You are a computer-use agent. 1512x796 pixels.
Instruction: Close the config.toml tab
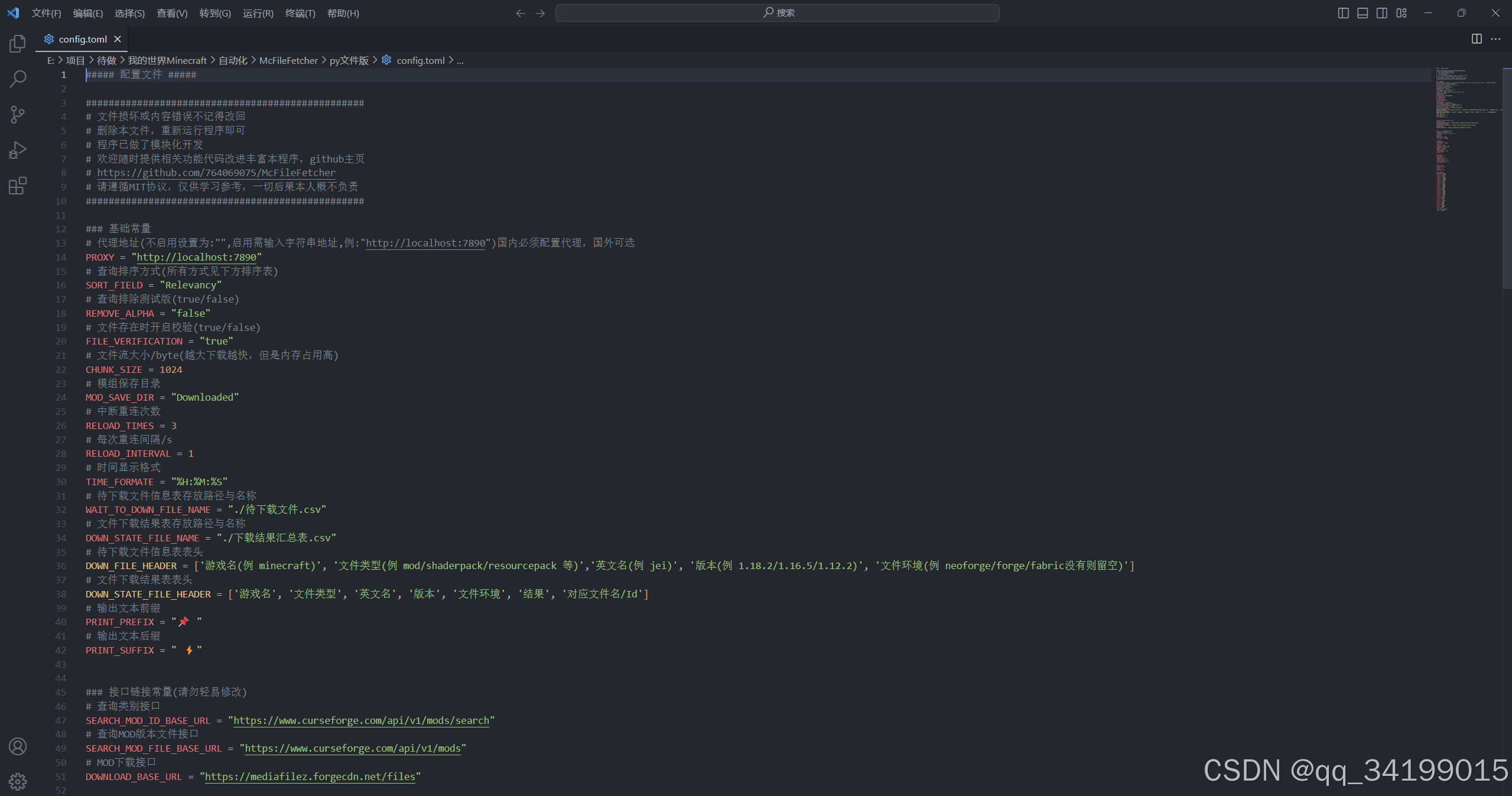pos(118,39)
